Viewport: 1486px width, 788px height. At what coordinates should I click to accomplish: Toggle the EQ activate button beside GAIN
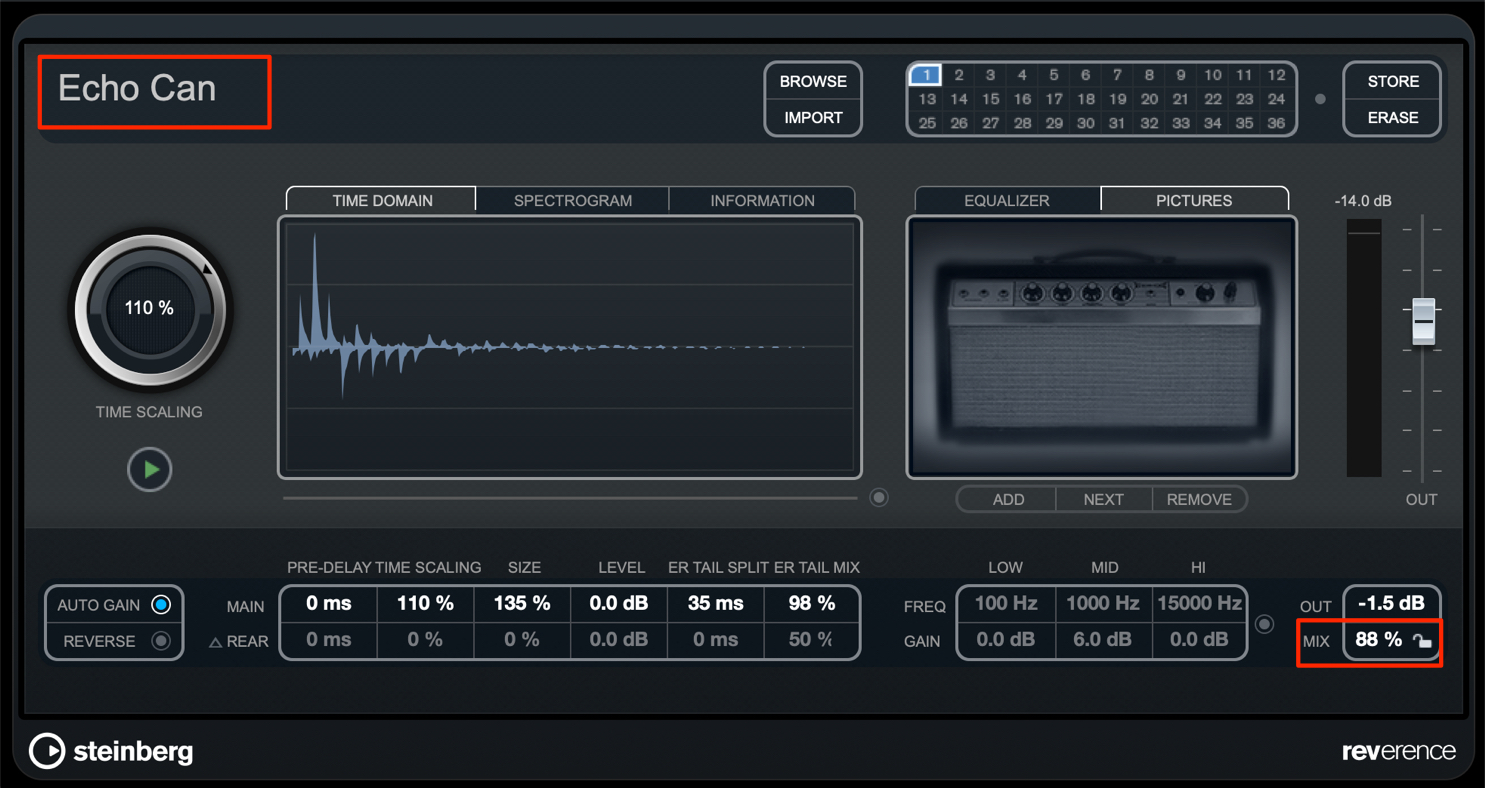click(x=1264, y=624)
